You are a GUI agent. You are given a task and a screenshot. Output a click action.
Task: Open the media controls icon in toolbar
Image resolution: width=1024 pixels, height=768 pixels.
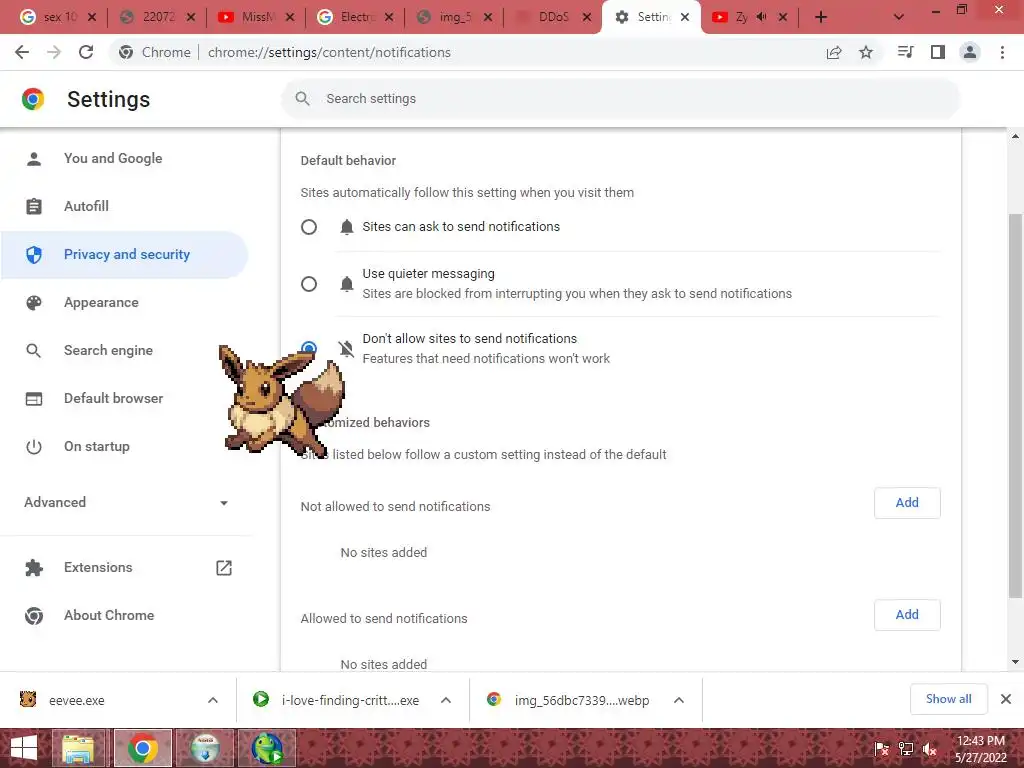coord(905,52)
